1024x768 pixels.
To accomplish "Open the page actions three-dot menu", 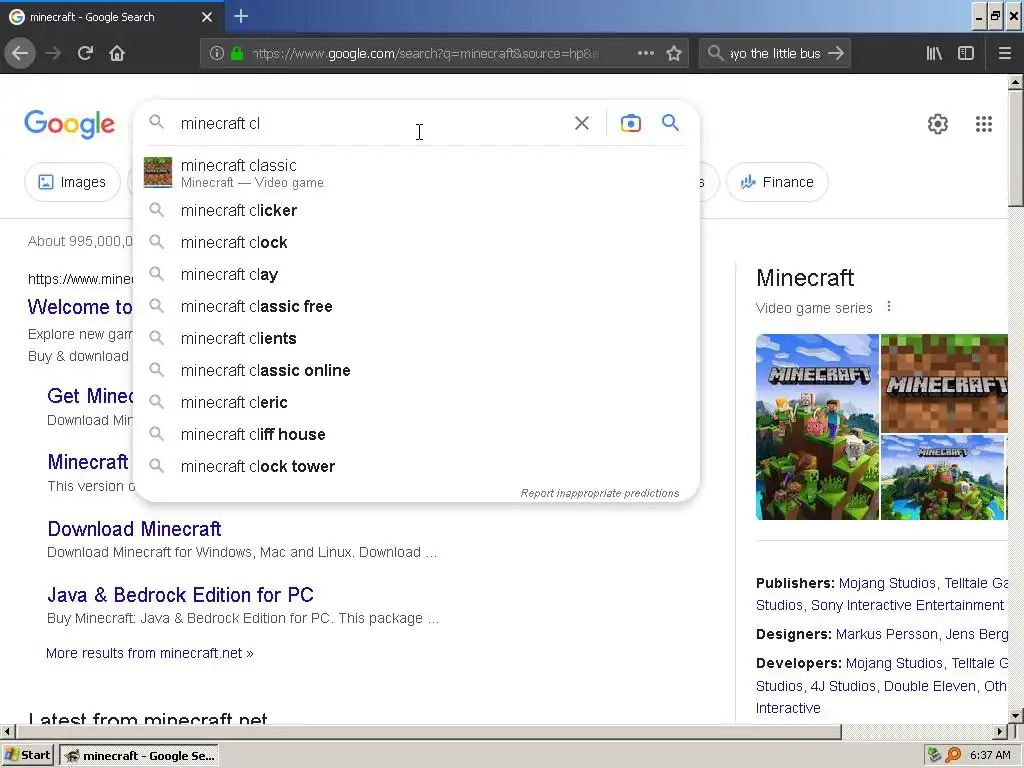I will (646, 54).
